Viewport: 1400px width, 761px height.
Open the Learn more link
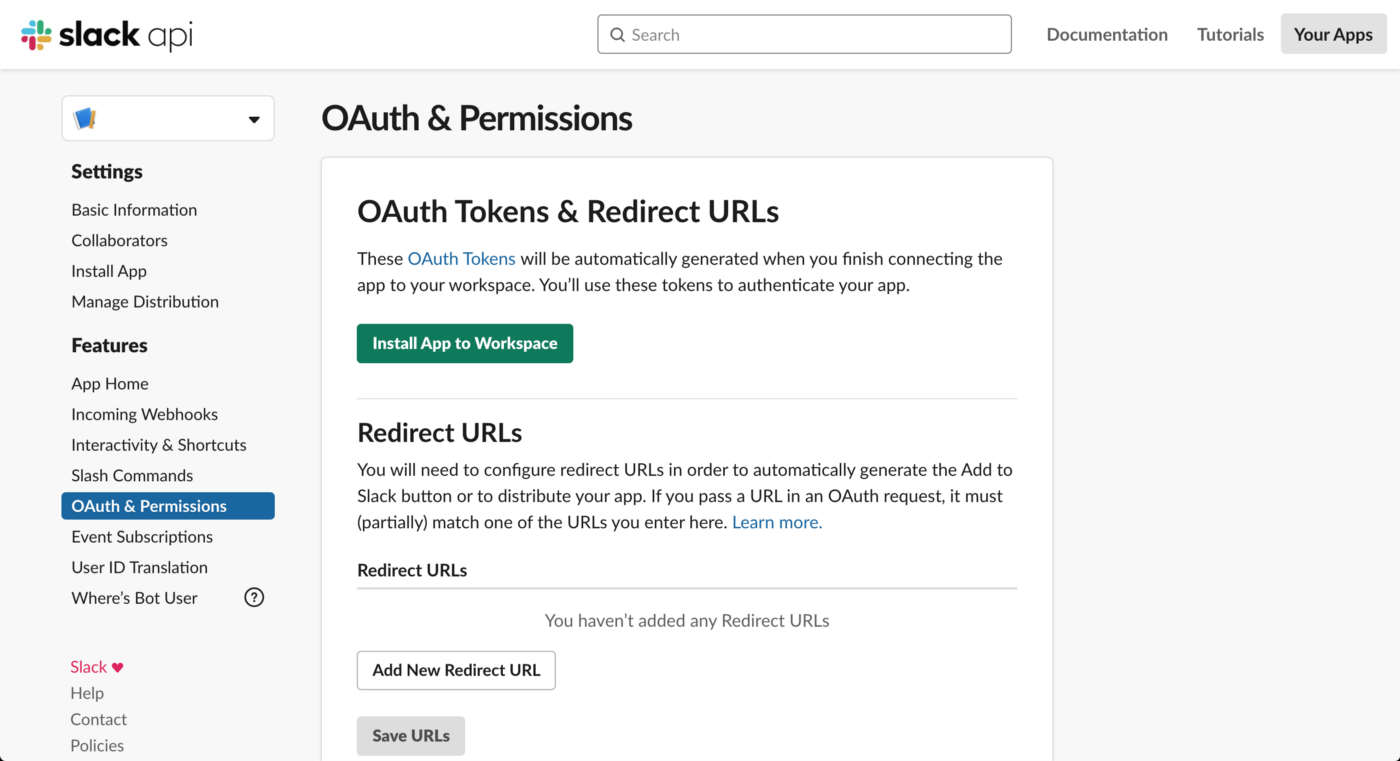[x=777, y=522]
